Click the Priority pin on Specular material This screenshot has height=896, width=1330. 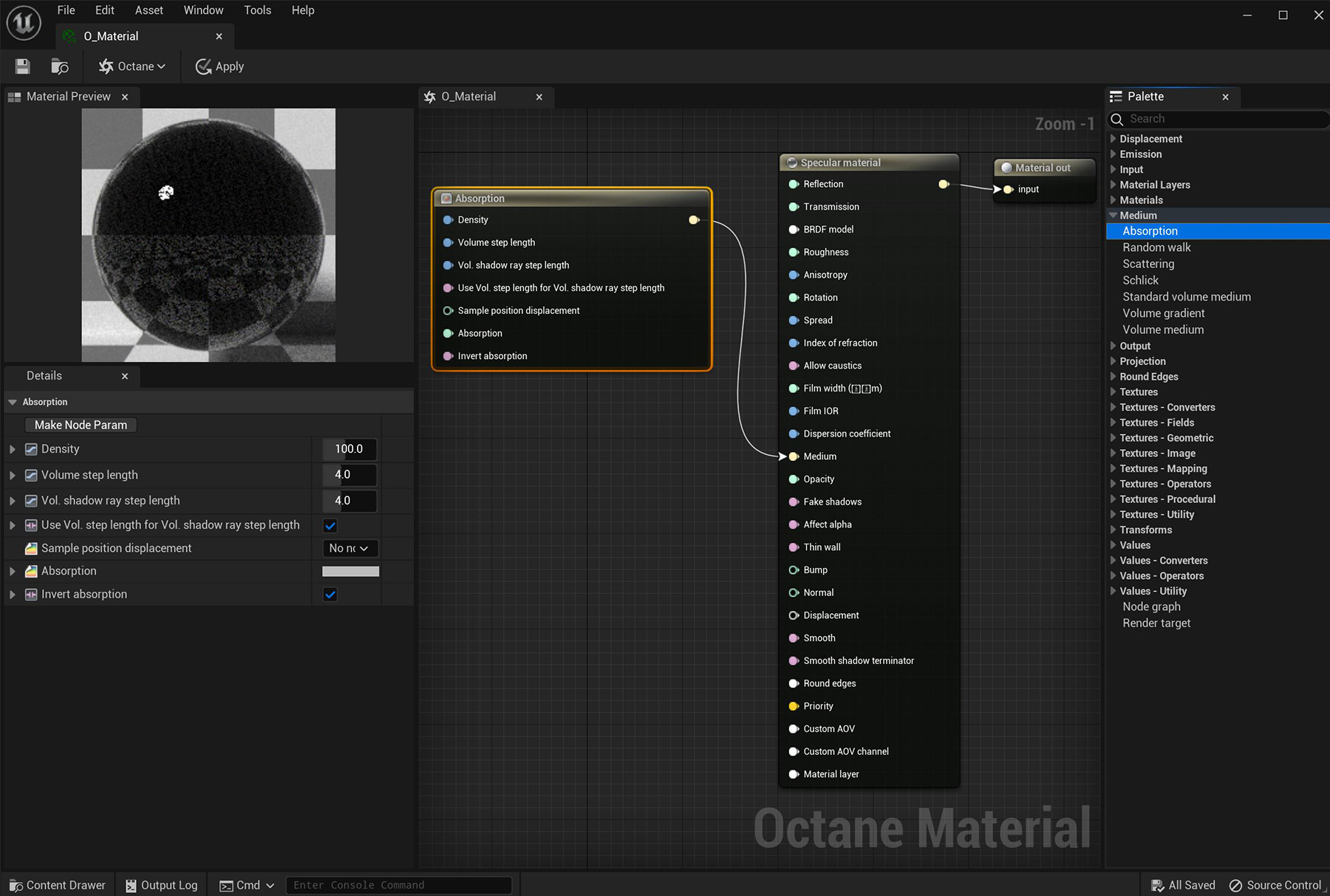pos(794,707)
